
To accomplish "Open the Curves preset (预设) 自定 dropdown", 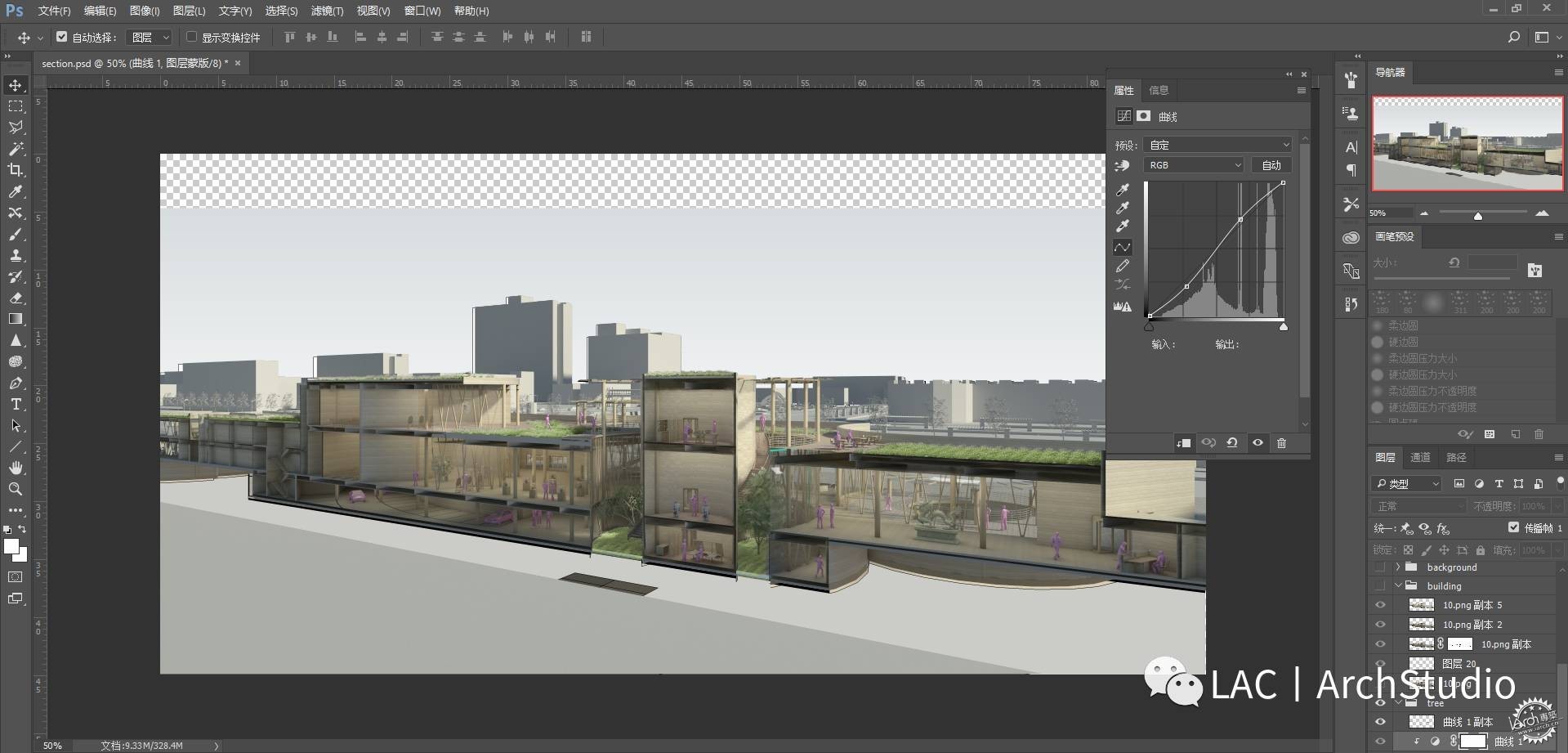I will pyautogui.click(x=1217, y=145).
